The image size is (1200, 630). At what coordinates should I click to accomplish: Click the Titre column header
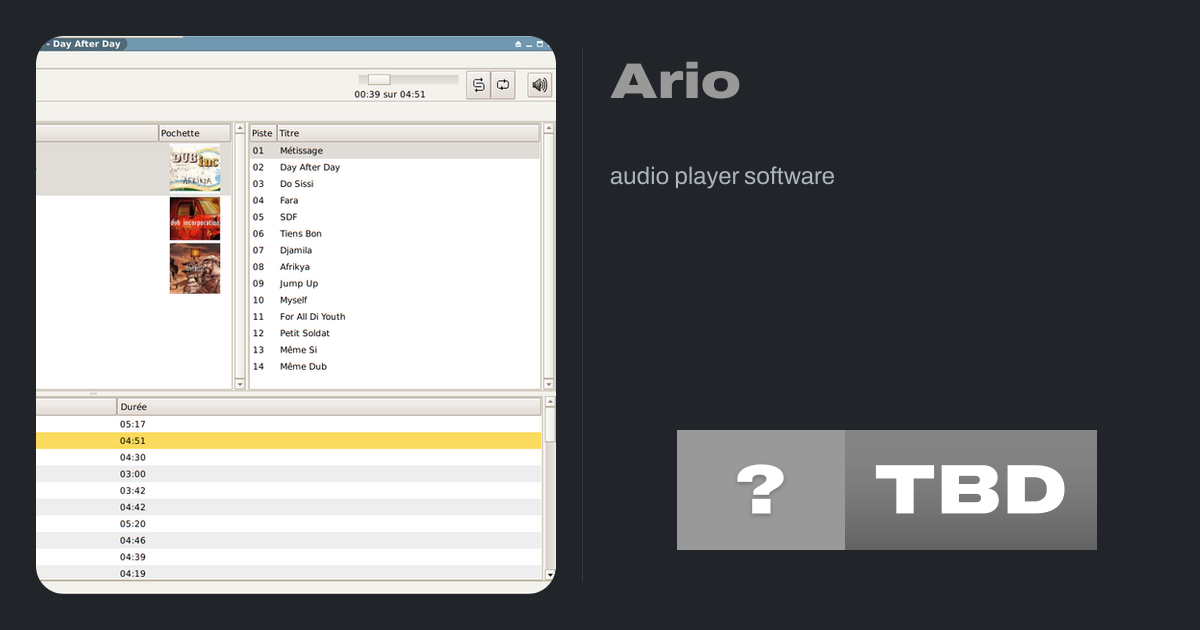tap(408, 133)
